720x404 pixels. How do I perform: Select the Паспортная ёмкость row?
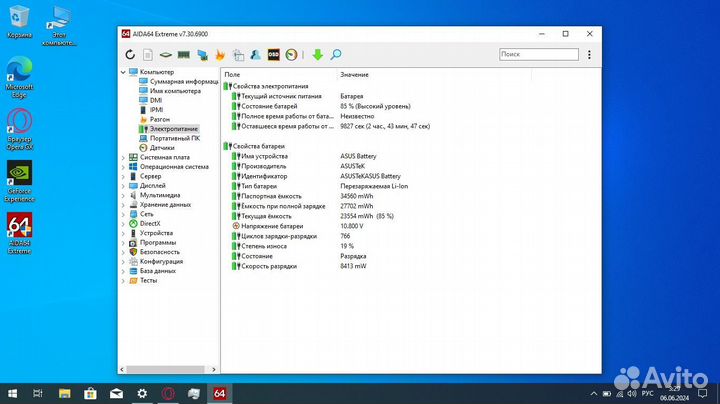click(303, 196)
